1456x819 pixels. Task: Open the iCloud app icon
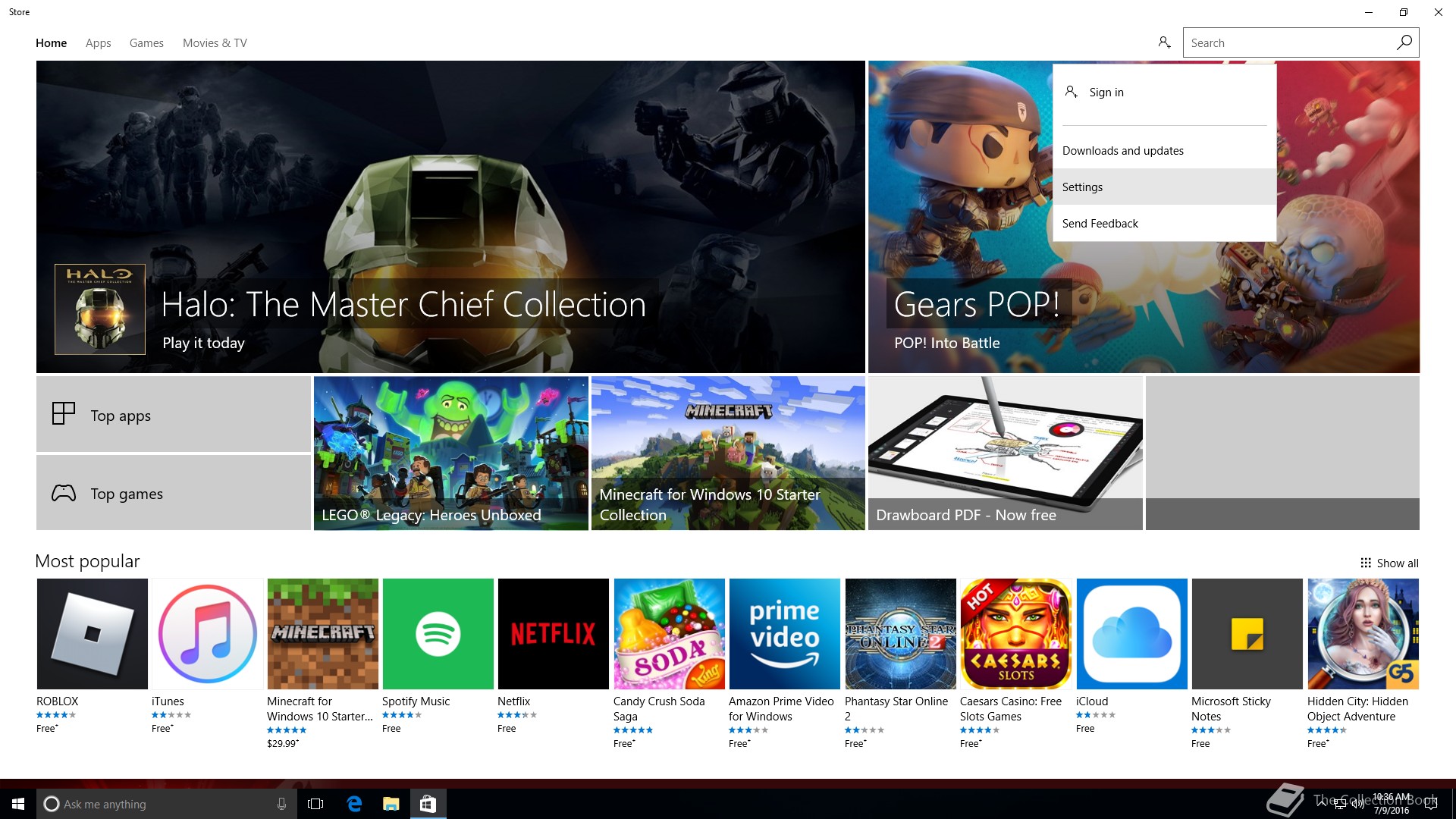coord(1131,634)
